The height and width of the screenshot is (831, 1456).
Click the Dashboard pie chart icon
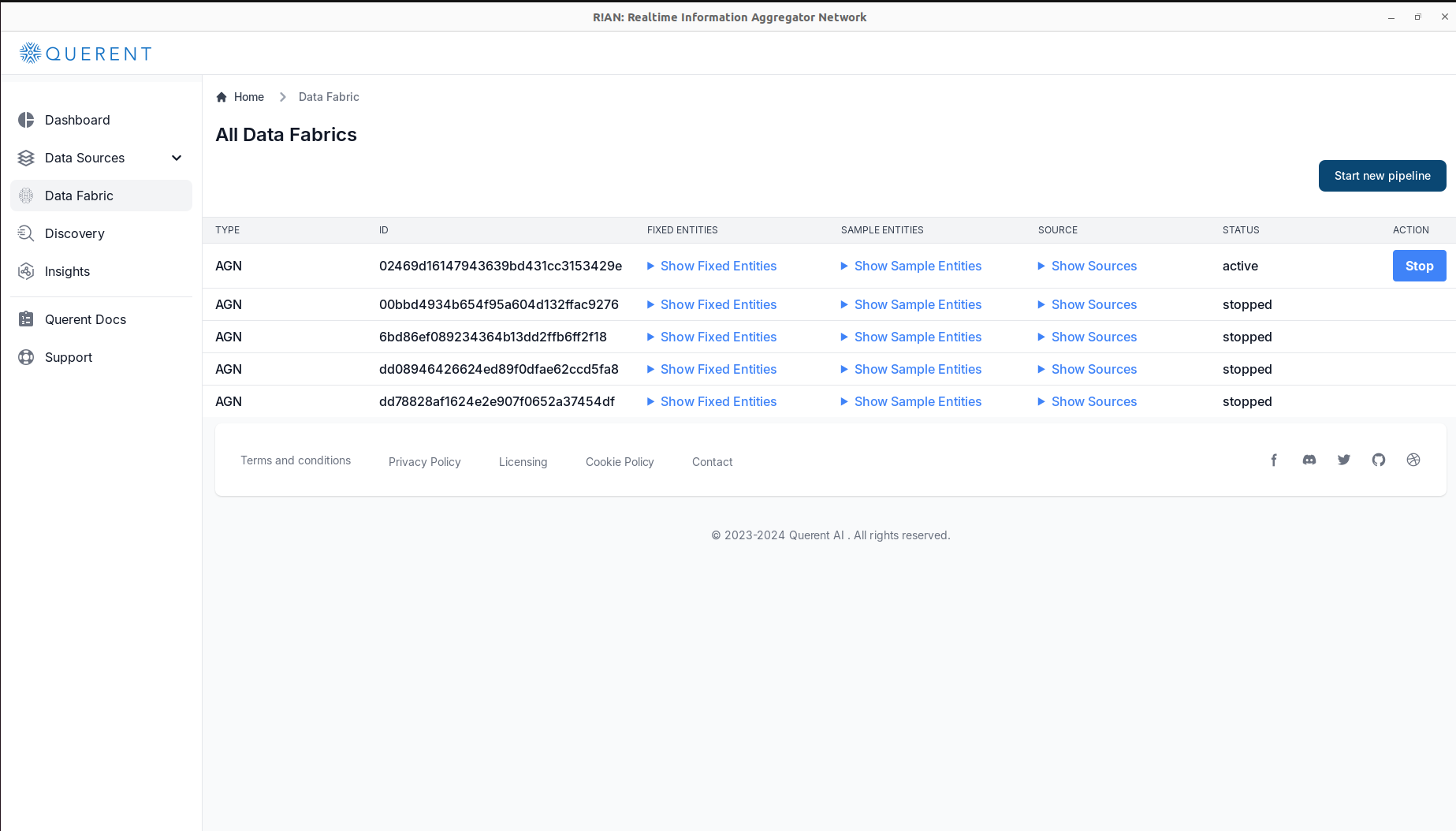[26, 120]
